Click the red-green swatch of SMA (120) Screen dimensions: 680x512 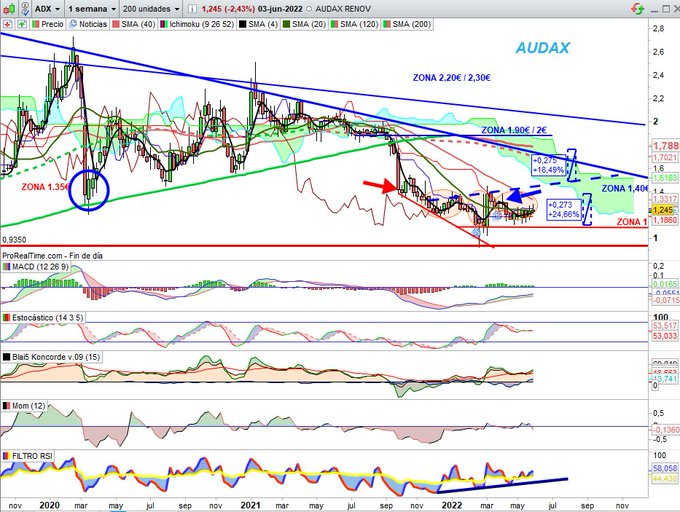click(334, 24)
